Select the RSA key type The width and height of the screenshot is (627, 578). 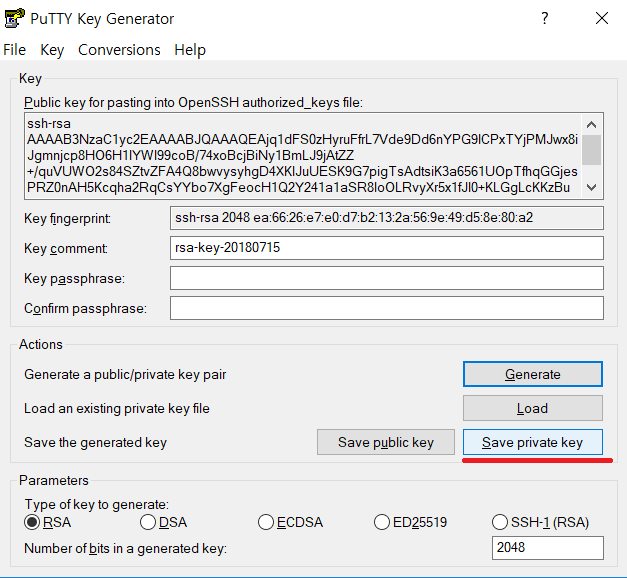pyautogui.click(x=48, y=522)
